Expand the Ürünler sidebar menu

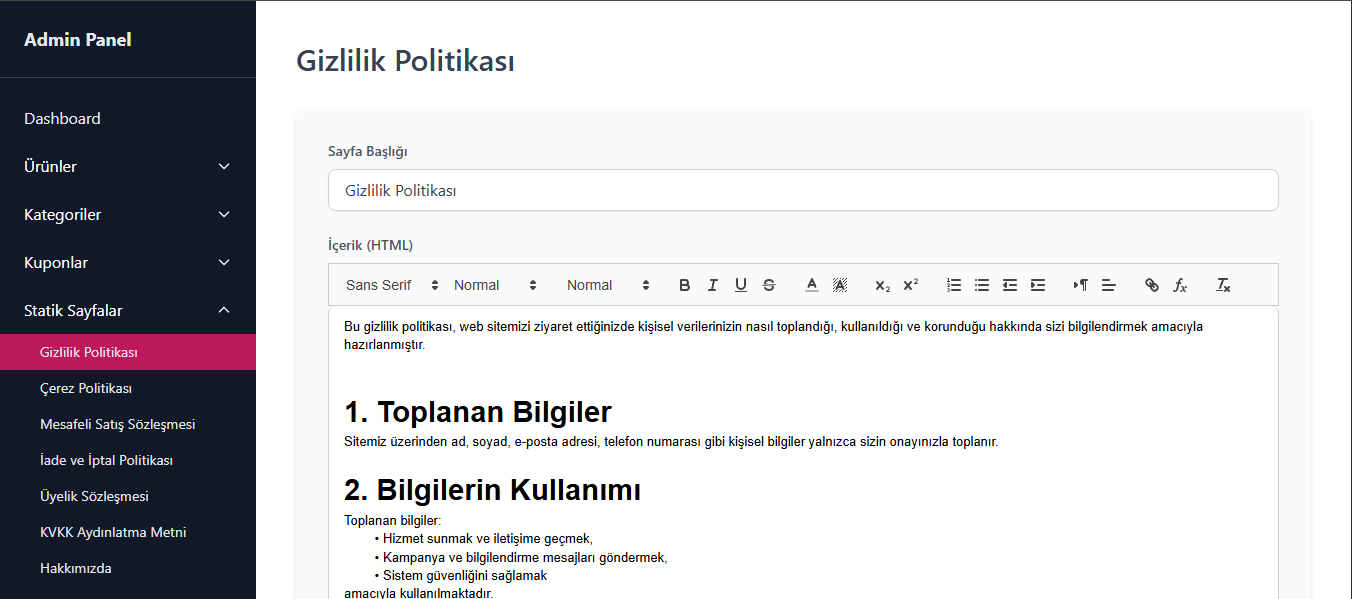tap(128, 166)
